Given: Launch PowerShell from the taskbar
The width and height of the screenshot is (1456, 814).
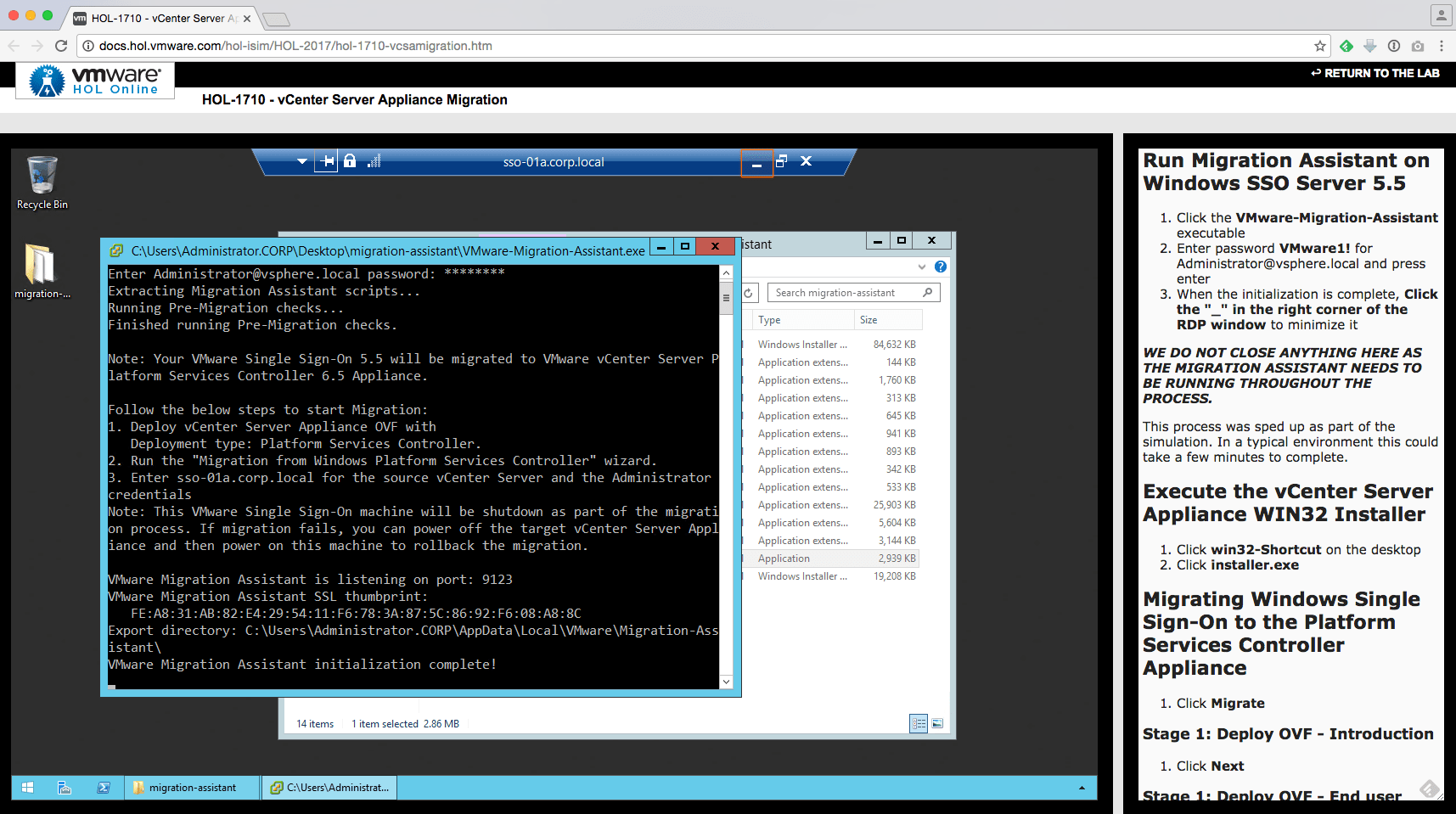Looking at the screenshot, I should pos(104,788).
